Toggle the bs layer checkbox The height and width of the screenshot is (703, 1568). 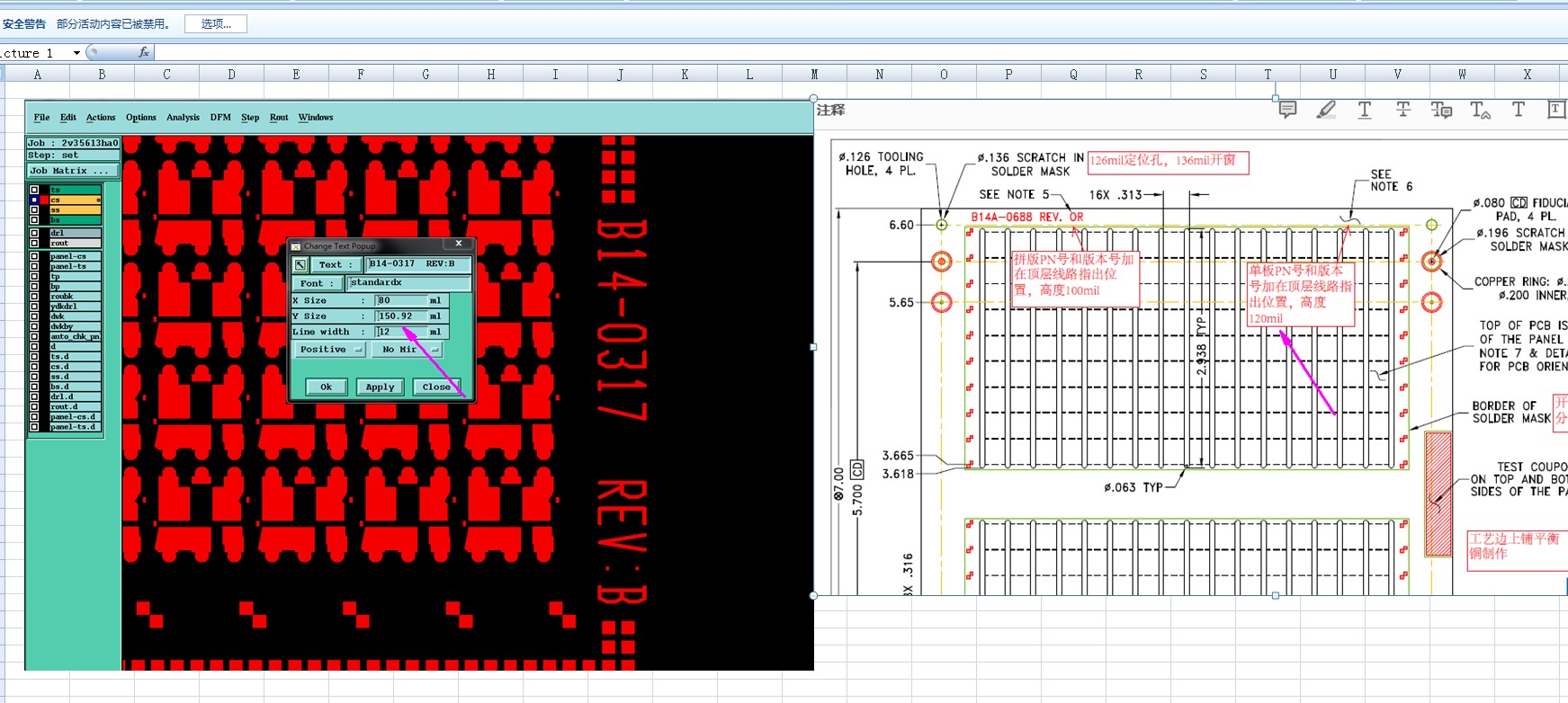[34, 219]
